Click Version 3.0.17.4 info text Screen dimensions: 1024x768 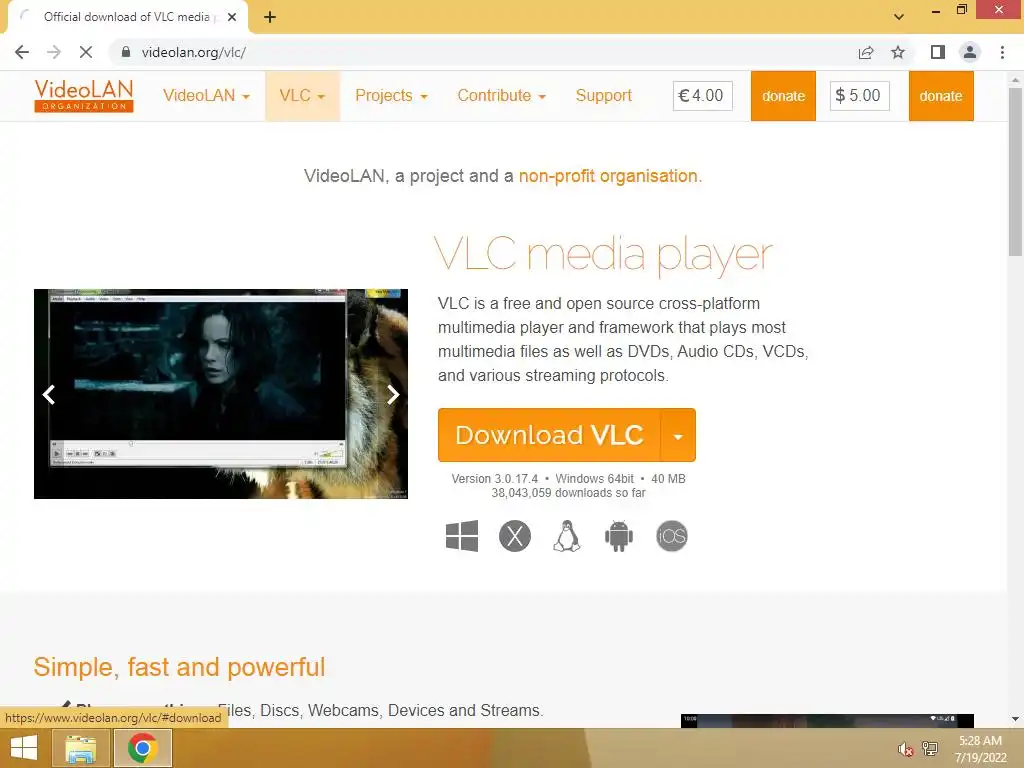tap(494, 479)
